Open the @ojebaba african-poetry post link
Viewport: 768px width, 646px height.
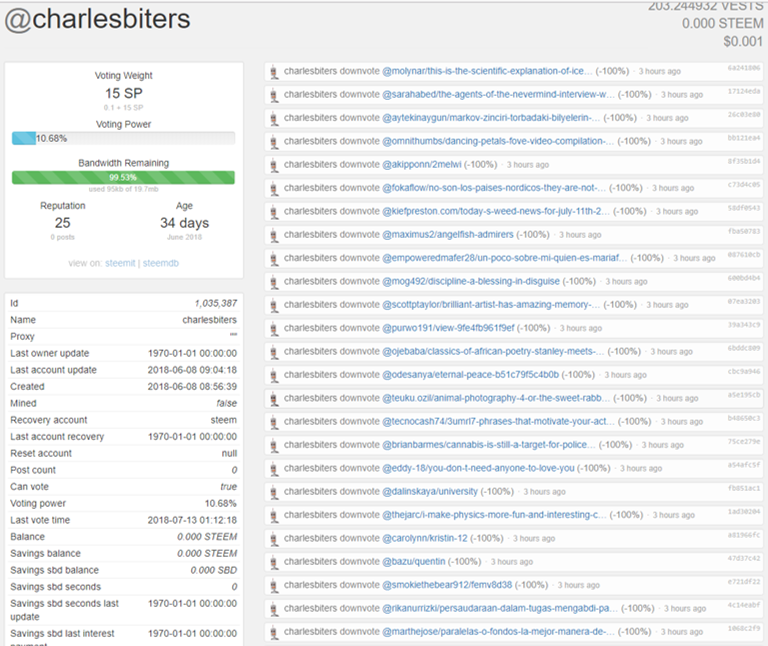[493, 351]
